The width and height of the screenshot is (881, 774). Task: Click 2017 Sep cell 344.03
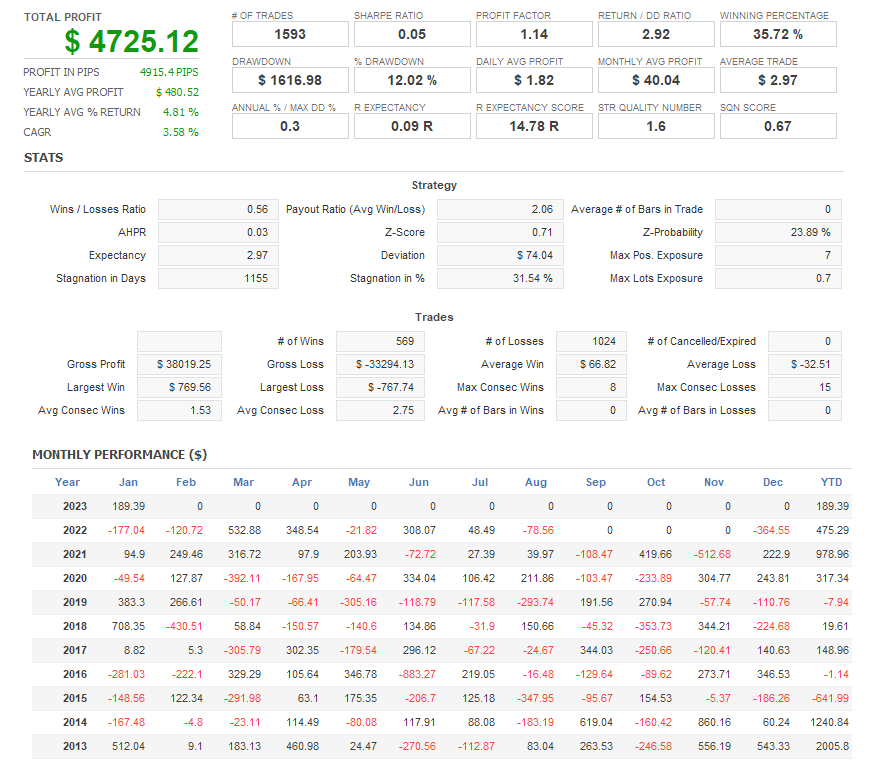tap(596, 650)
